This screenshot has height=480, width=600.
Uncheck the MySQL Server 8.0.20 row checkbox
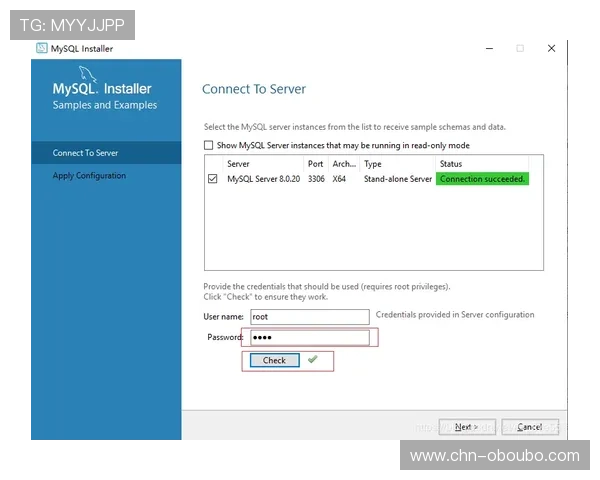tap(213, 179)
